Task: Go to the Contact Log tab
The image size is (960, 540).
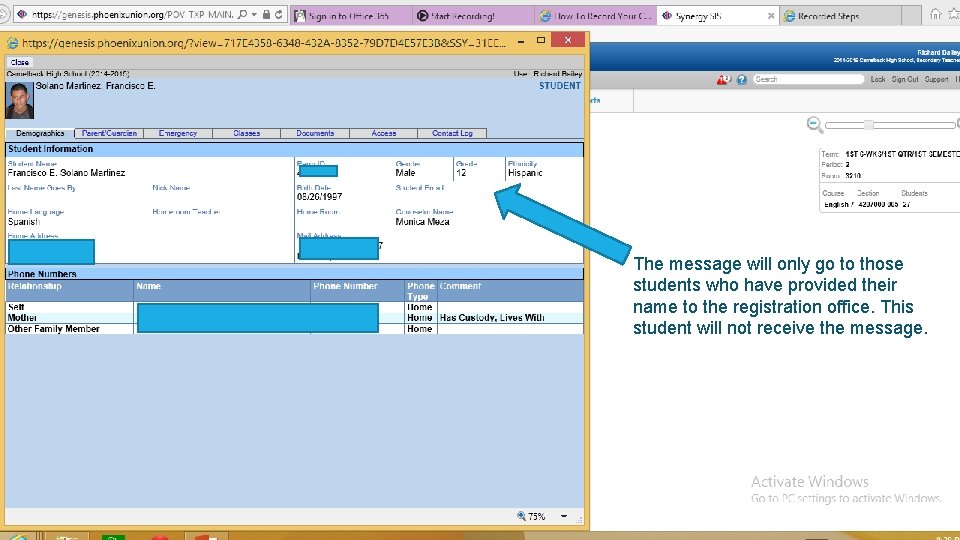Action: pyautogui.click(x=452, y=133)
